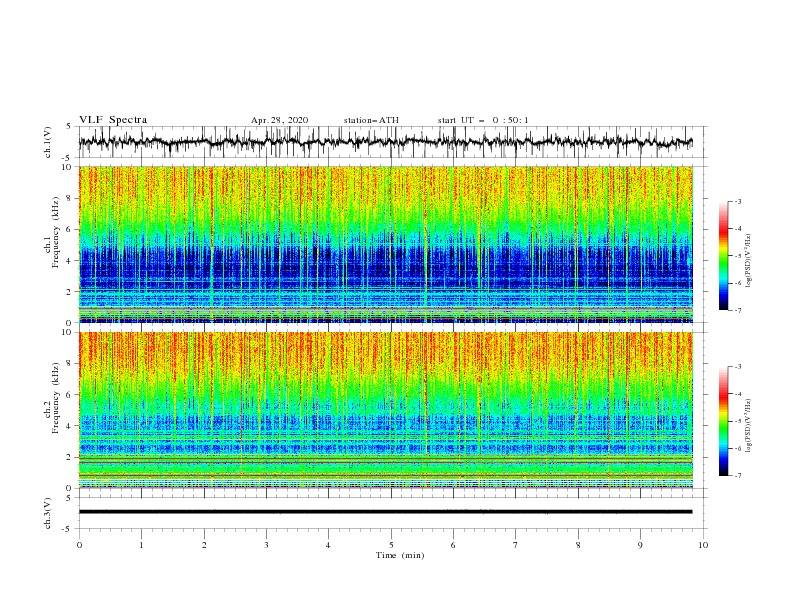Screen dimensions: 792x612
Task: Click the "1" minute tick label
Action: point(141,545)
